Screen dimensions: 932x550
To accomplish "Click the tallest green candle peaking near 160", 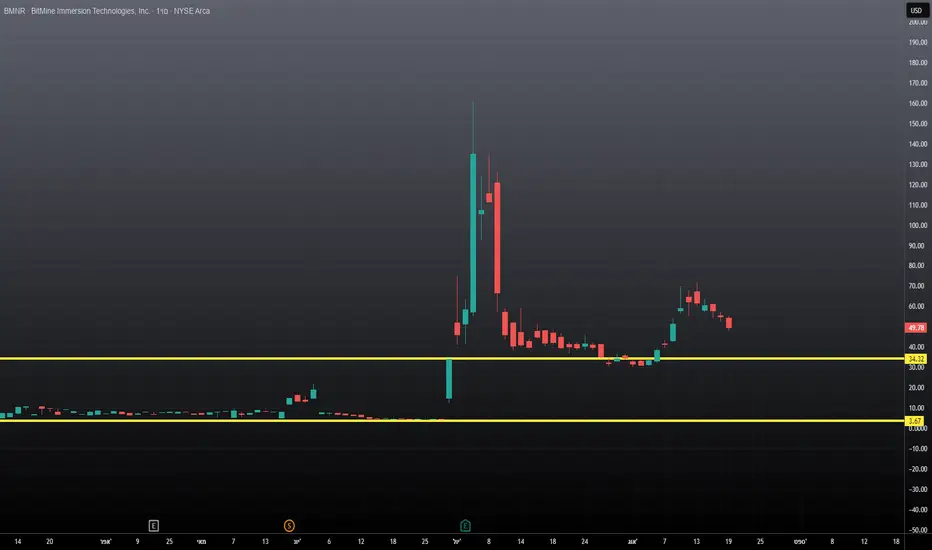I will (473, 233).
